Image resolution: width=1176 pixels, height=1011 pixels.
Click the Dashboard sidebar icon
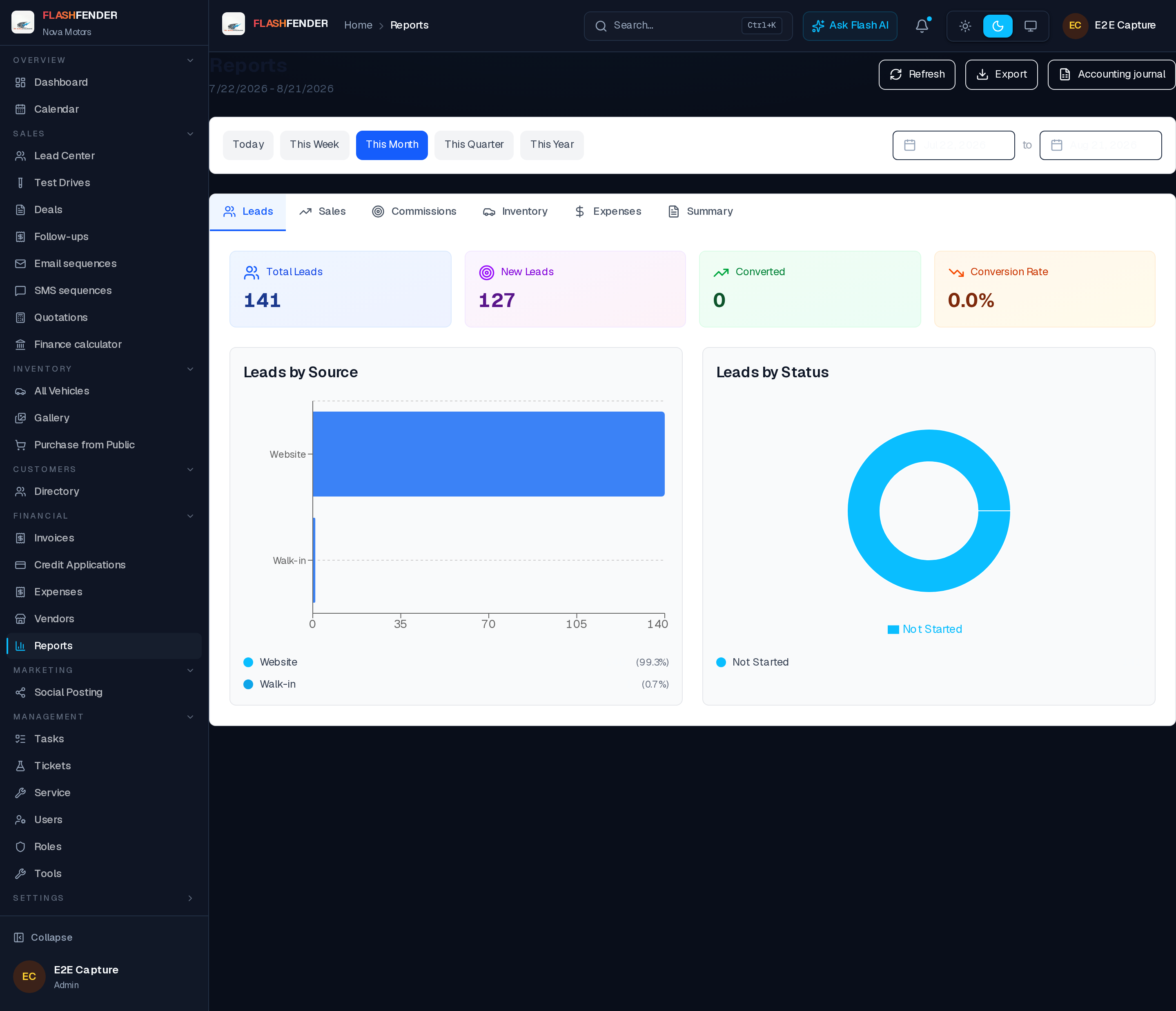coord(20,82)
